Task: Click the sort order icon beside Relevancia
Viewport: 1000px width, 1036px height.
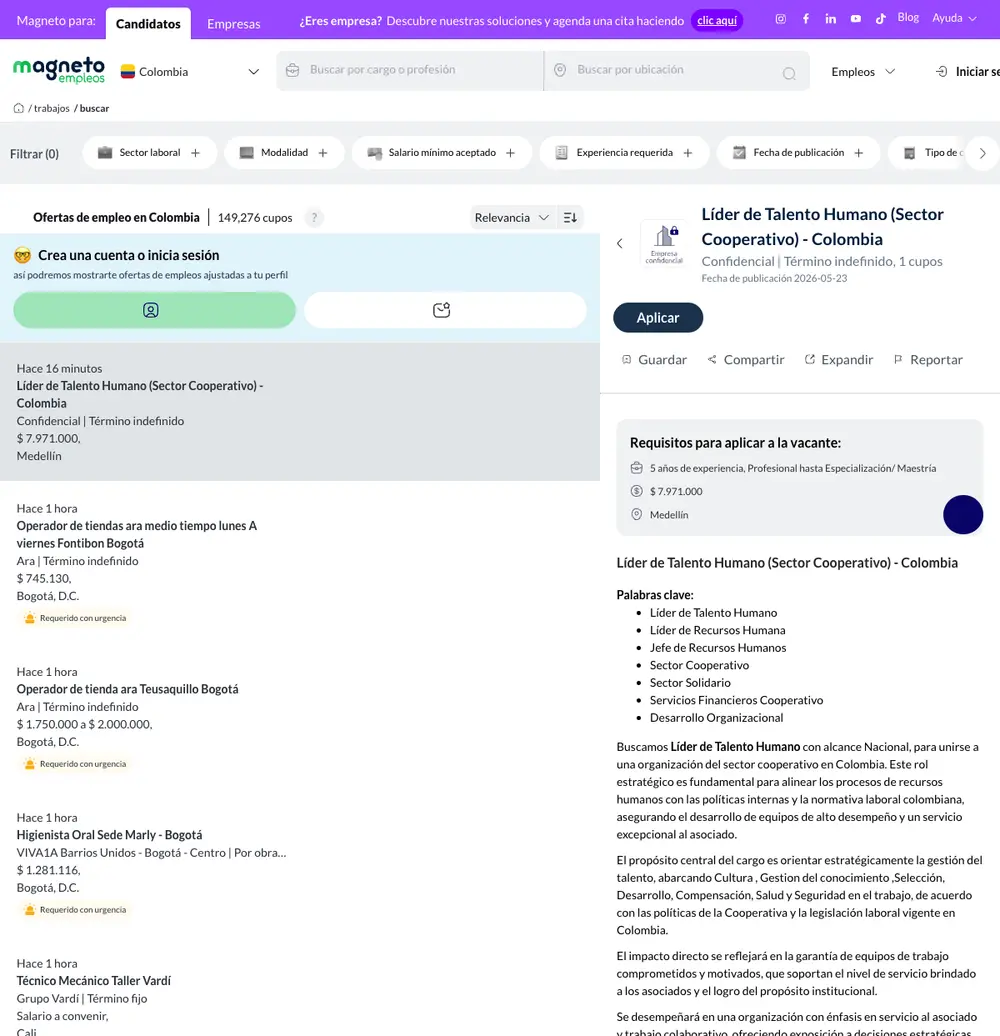Action: (x=570, y=217)
